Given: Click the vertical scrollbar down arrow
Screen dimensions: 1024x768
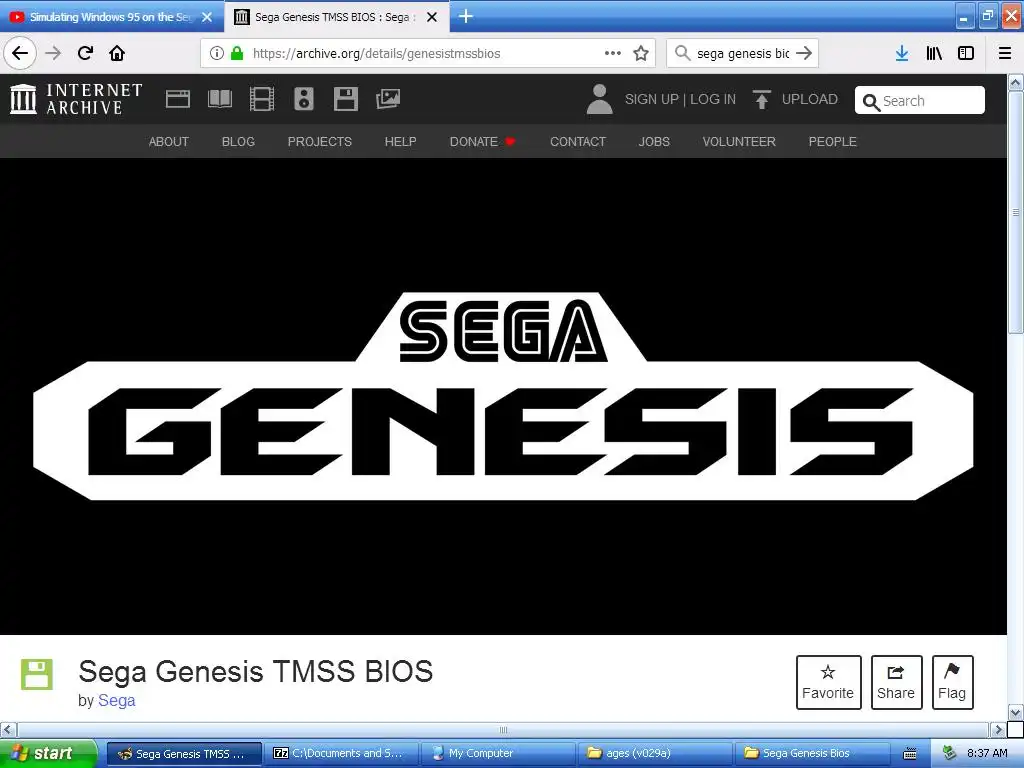Looking at the screenshot, I should tap(1016, 711).
